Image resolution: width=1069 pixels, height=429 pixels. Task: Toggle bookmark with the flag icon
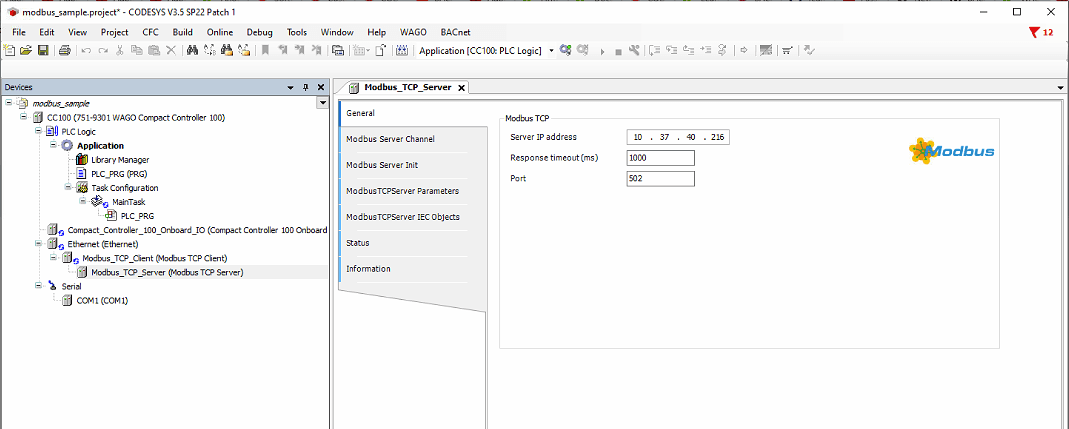click(x=265, y=50)
